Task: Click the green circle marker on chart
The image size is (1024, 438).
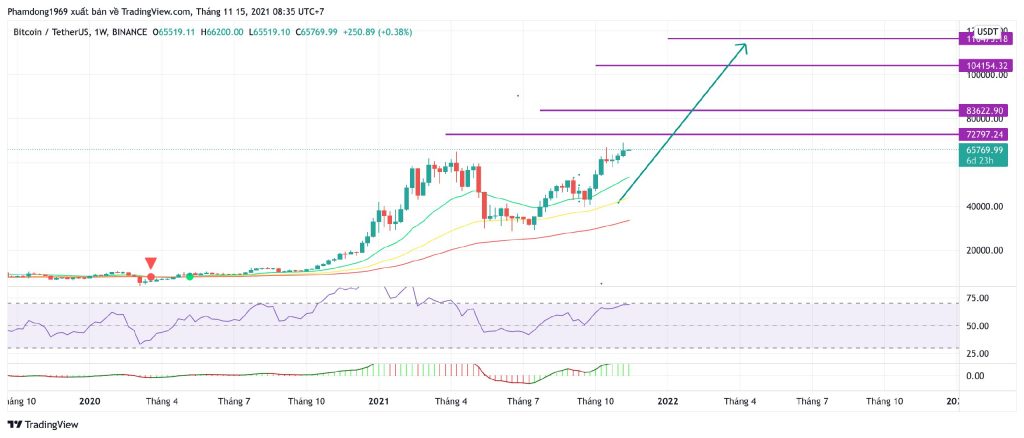Action: (x=190, y=275)
